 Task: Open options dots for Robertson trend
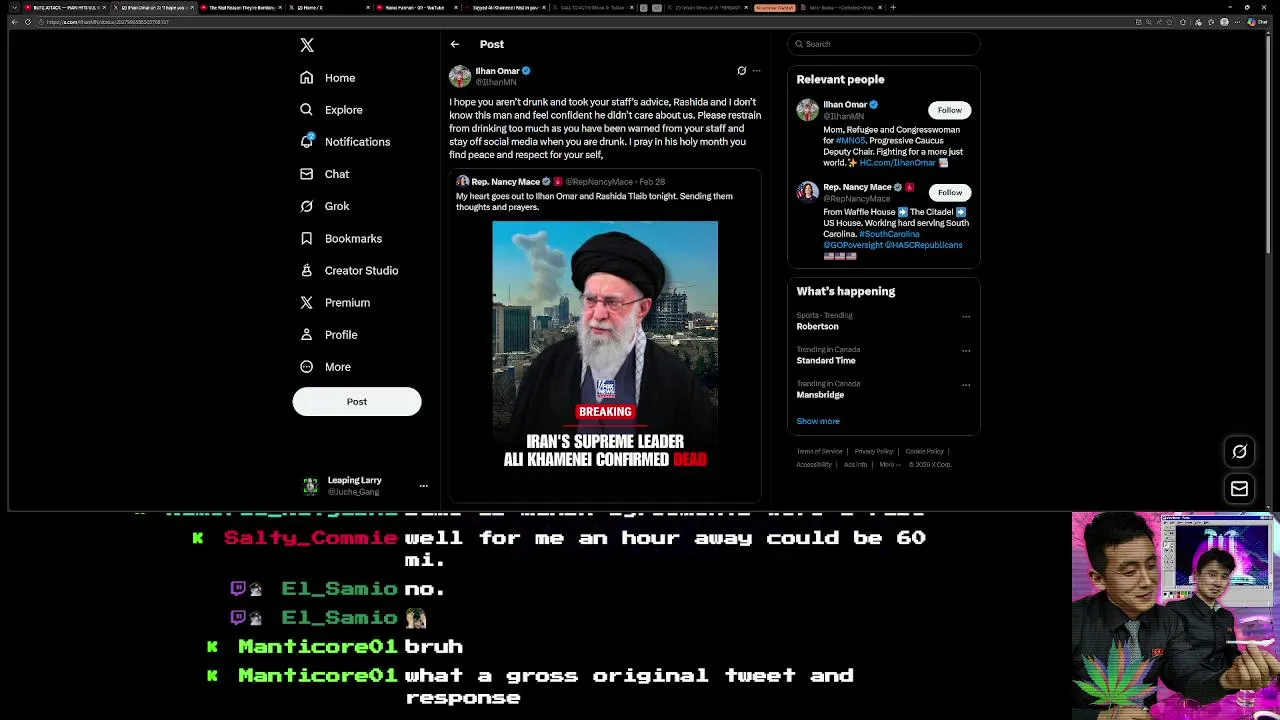coord(966,317)
